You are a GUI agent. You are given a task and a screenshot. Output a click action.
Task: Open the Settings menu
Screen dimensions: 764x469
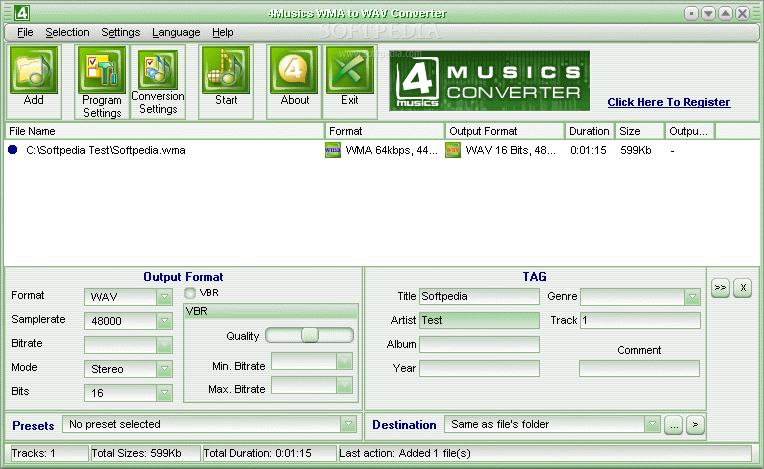(x=120, y=33)
